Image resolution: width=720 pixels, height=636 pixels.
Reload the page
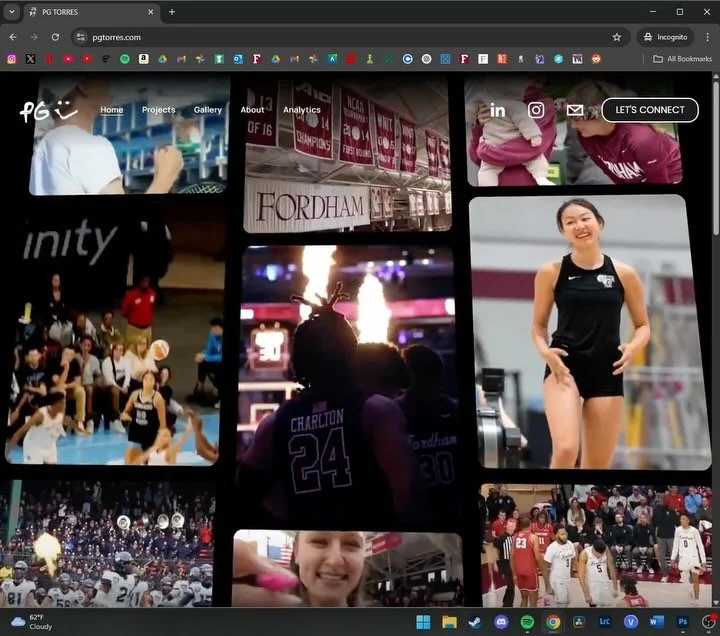[55, 37]
